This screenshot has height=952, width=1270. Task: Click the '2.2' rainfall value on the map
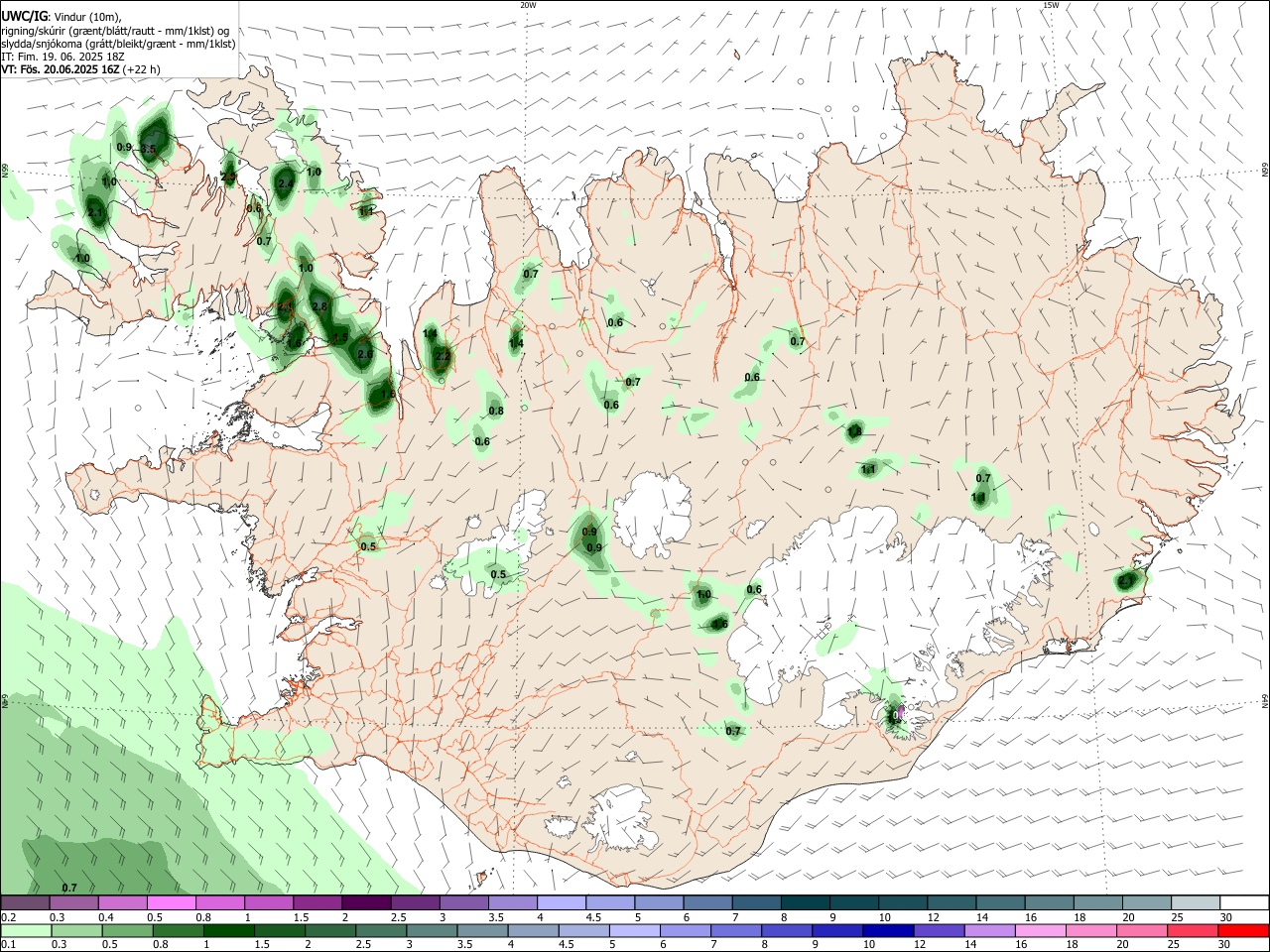pos(443,356)
